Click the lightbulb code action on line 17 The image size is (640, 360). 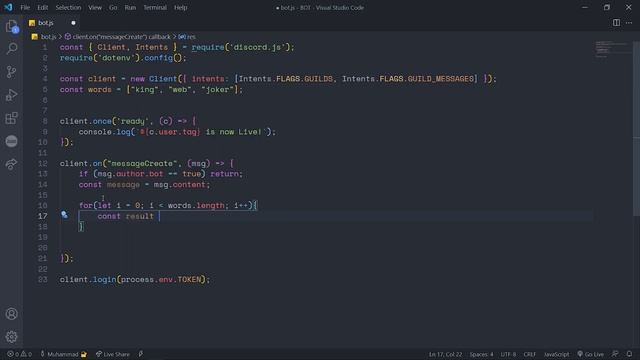[x=64, y=214]
